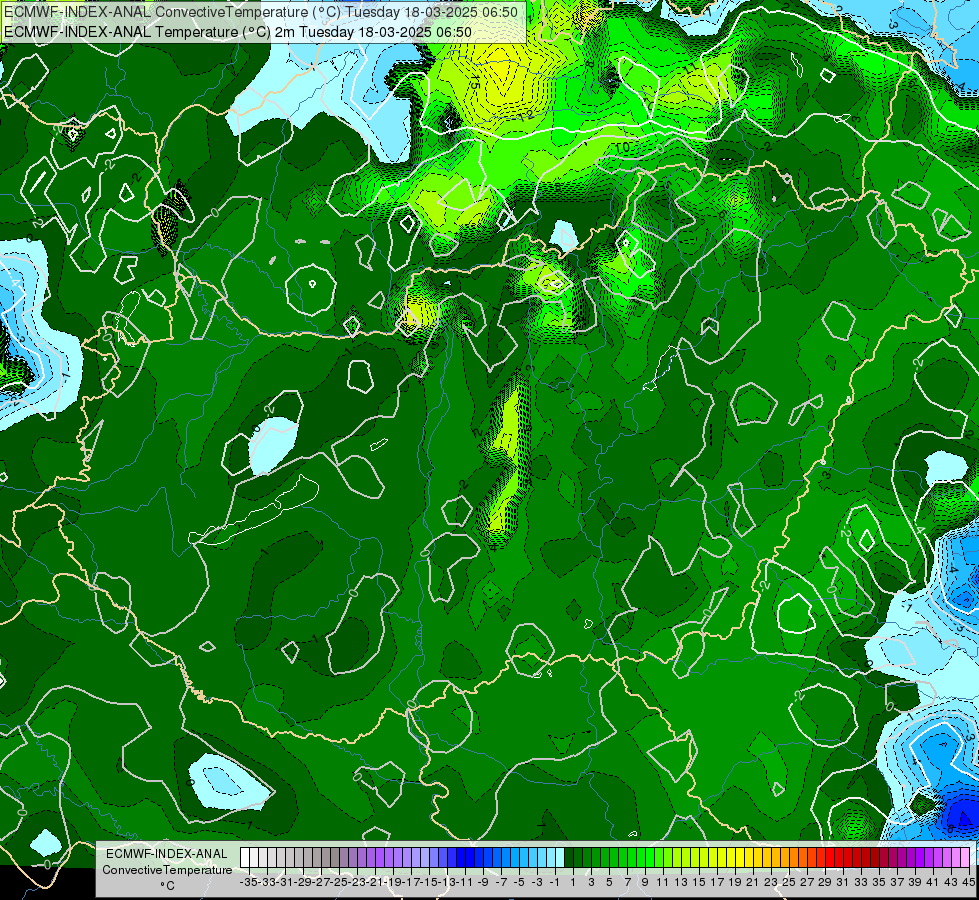Select the pink swatch above 45 in legend
This screenshot has height=900, width=979.
point(965,857)
